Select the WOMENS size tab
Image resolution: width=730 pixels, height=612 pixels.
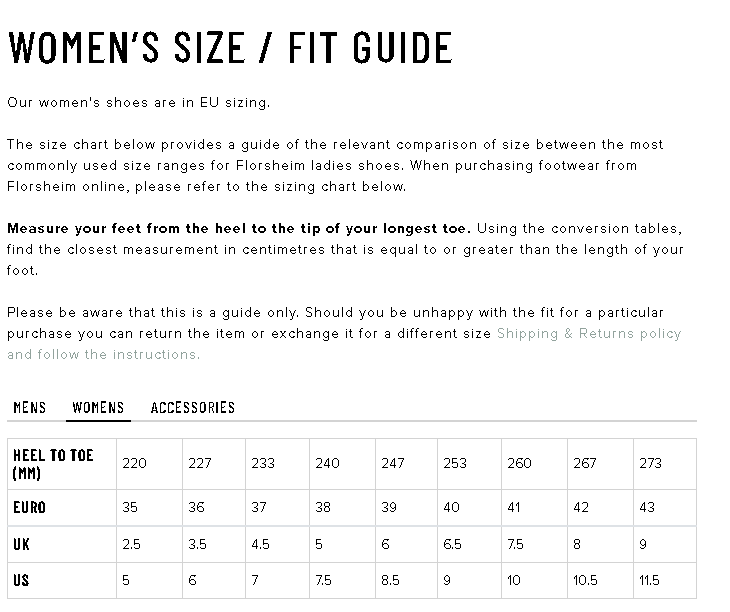98,407
